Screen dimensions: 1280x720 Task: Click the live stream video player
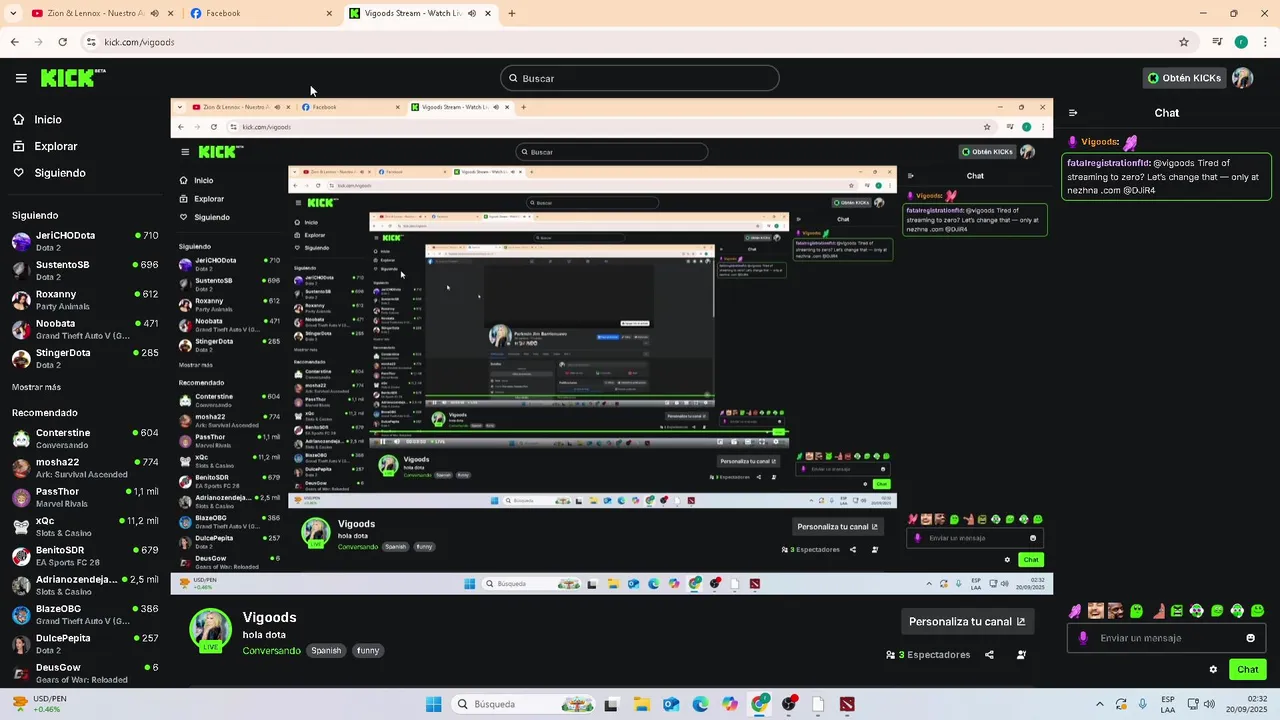pos(611,347)
